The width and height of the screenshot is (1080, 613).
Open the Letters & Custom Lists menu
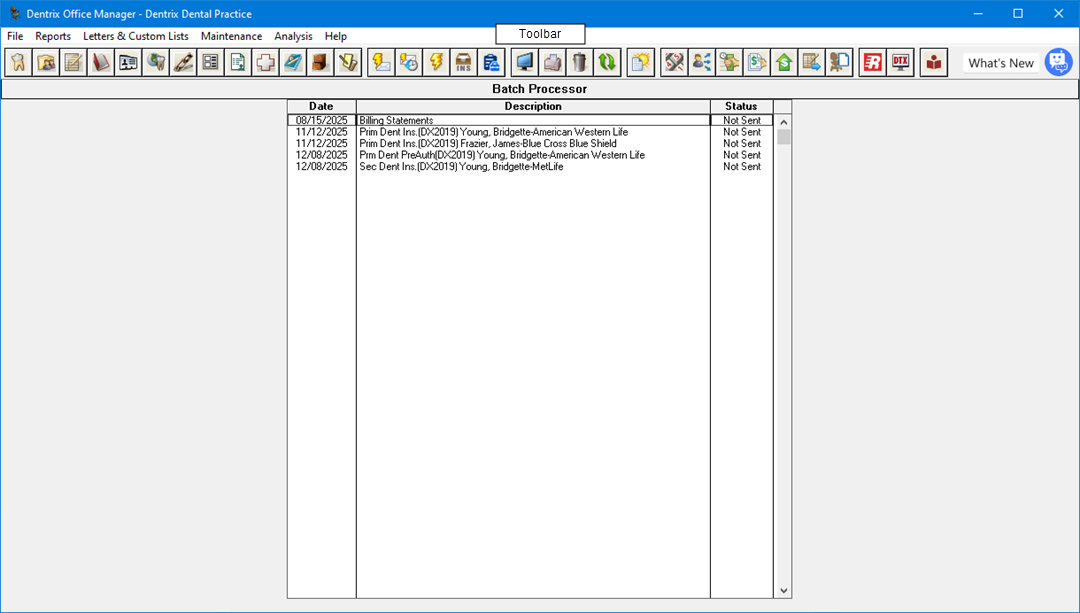pos(135,36)
